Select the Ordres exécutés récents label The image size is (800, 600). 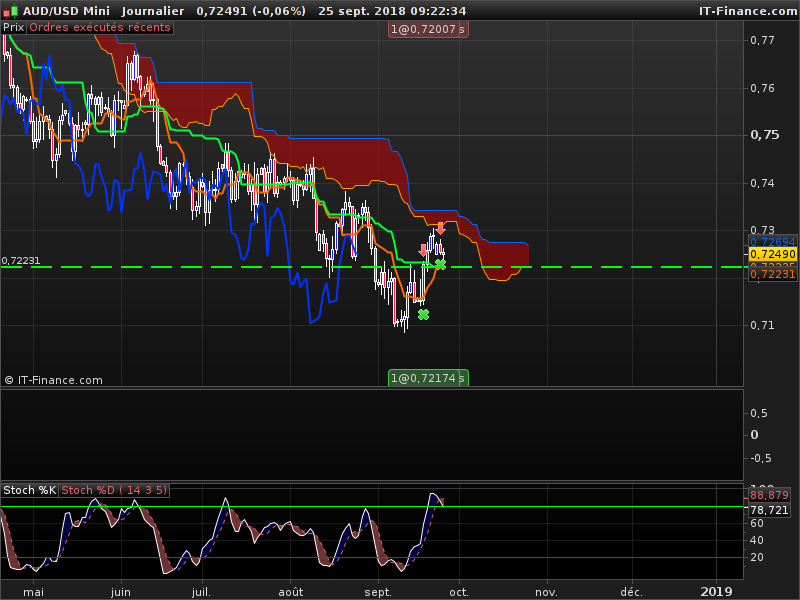100,27
